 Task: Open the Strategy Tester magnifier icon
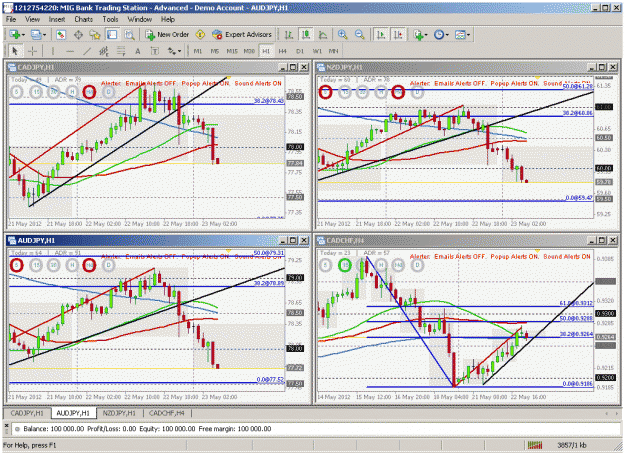(x=129, y=35)
